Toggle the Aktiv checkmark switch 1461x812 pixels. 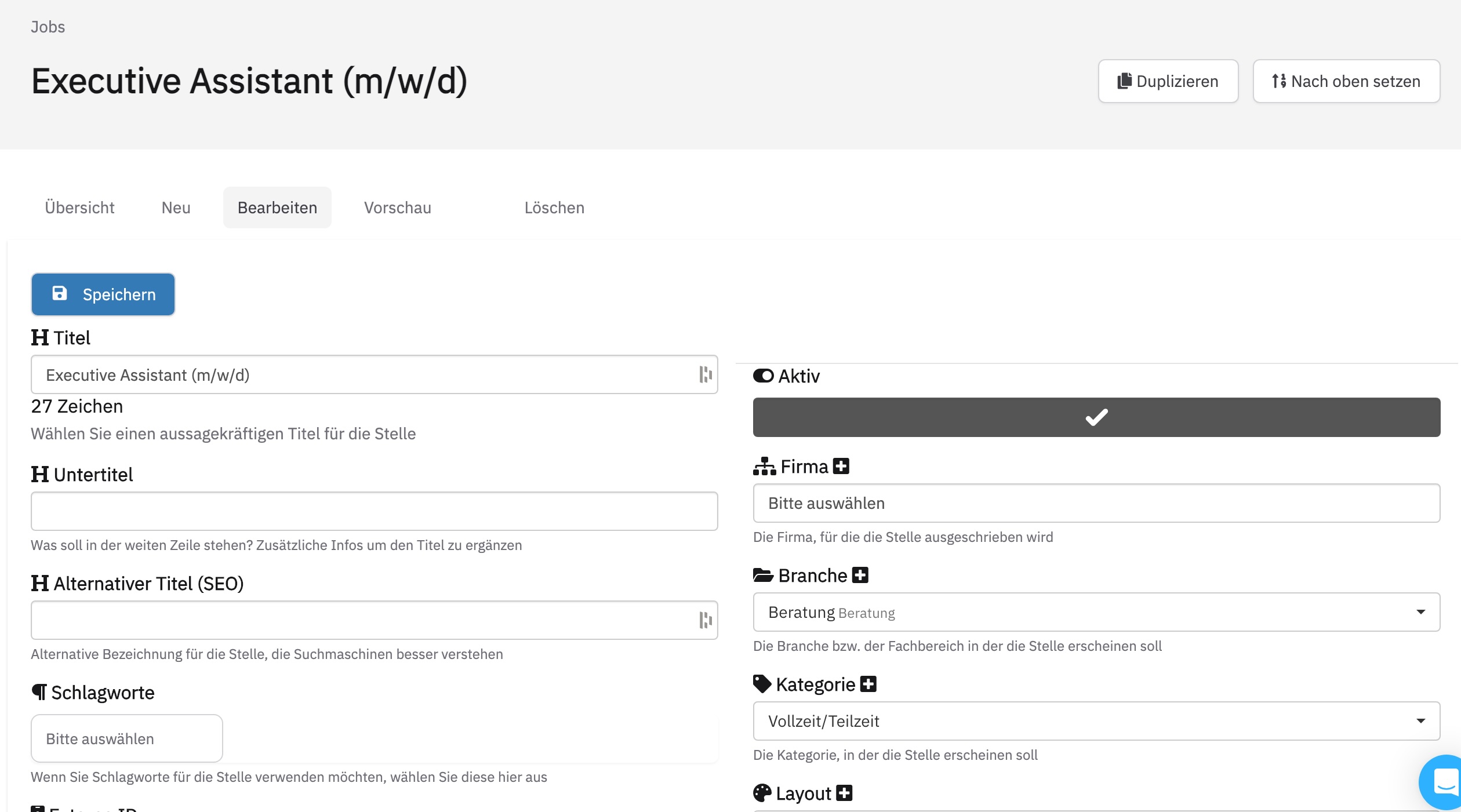[1096, 417]
